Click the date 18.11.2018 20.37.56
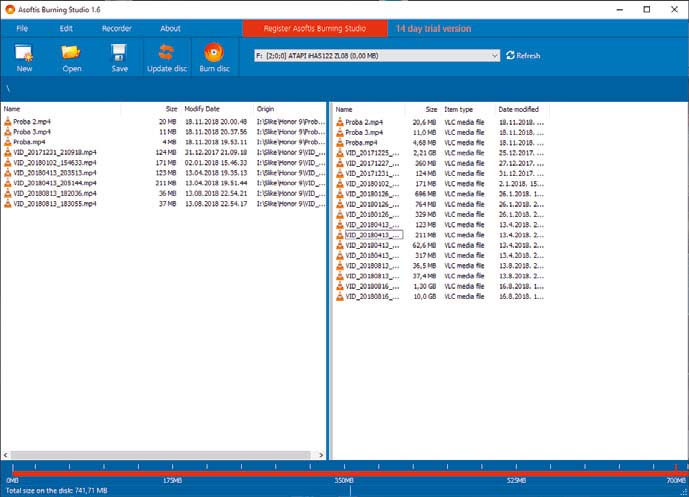689x497 pixels. (216, 132)
